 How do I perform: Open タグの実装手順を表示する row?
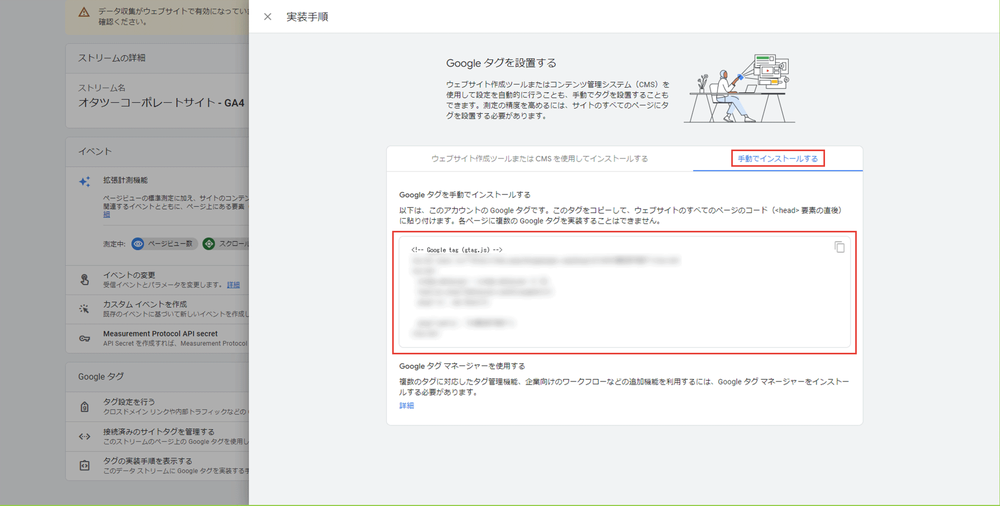[158, 465]
